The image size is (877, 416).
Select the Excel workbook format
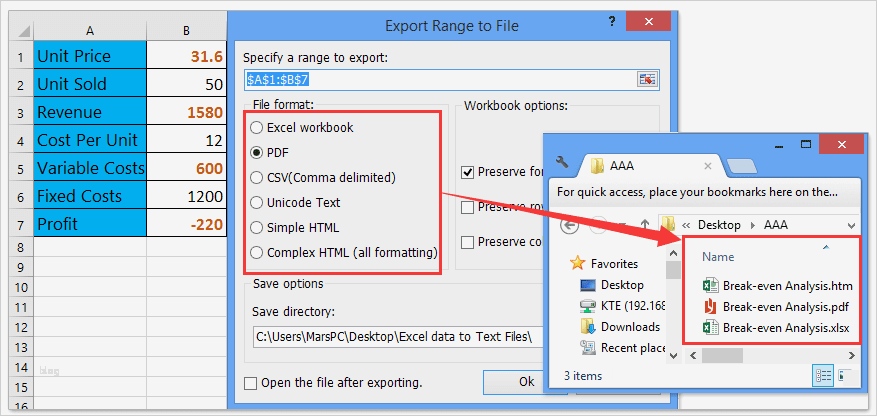pyautogui.click(x=258, y=128)
